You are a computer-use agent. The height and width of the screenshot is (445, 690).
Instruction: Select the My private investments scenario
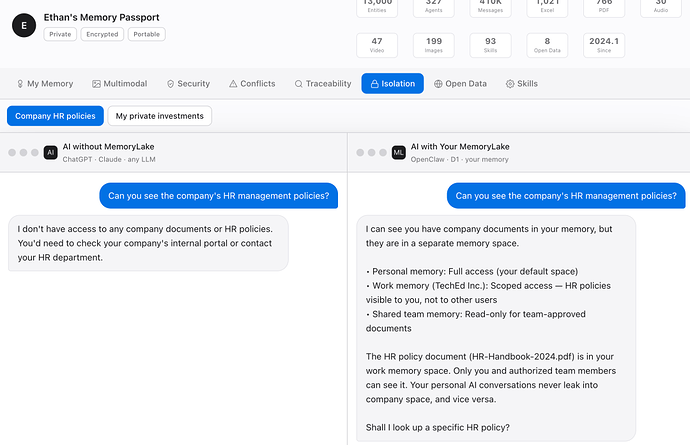pos(159,116)
